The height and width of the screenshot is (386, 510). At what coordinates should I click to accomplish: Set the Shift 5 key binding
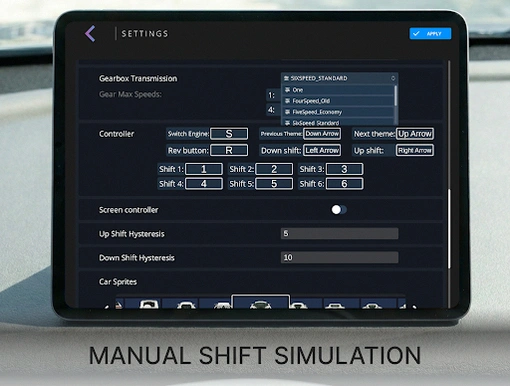point(274,184)
